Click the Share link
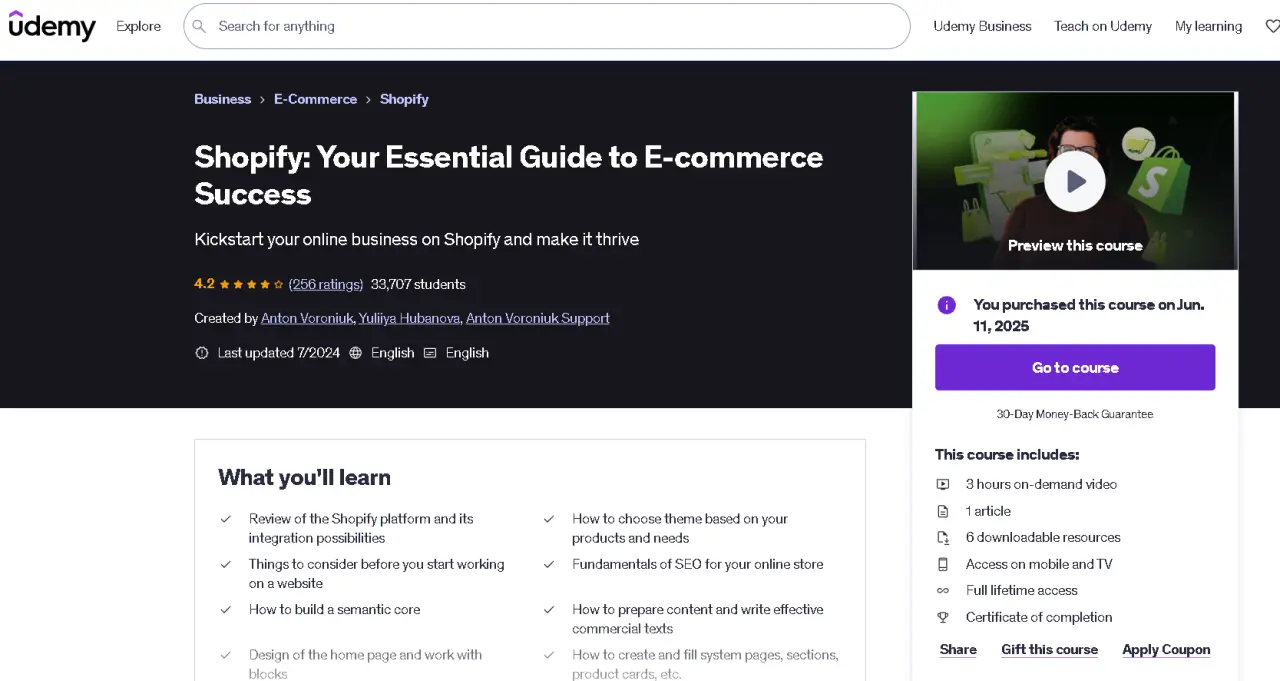 (x=958, y=649)
